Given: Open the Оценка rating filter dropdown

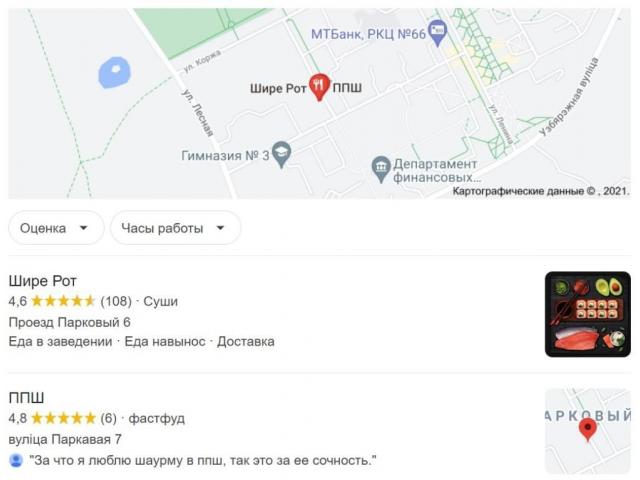Looking at the screenshot, I should point(56,228).
